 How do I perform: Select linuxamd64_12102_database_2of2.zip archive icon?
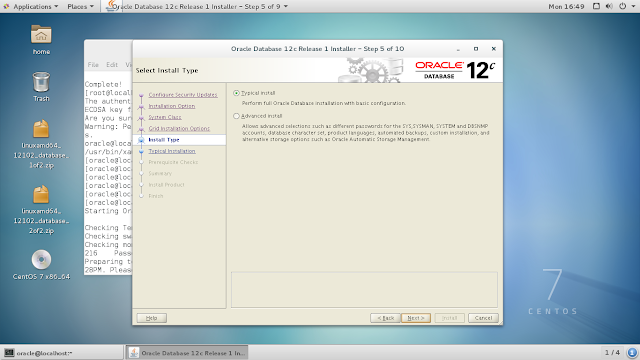pos(41,194)
